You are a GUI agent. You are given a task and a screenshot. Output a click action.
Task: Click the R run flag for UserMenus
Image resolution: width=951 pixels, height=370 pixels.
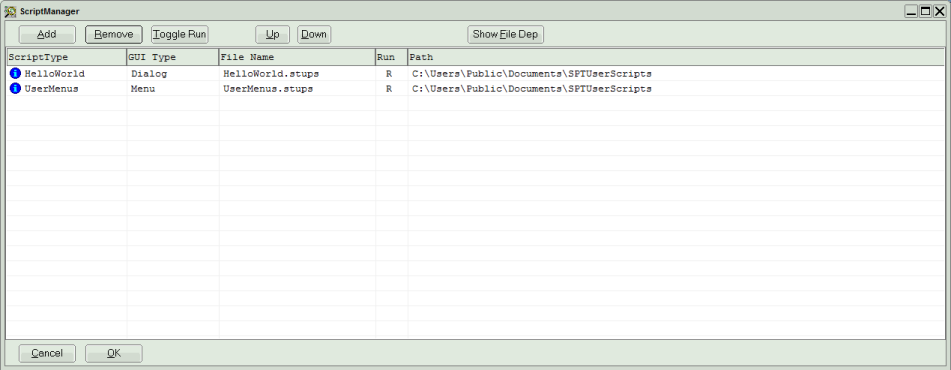[x=389, y=89]
